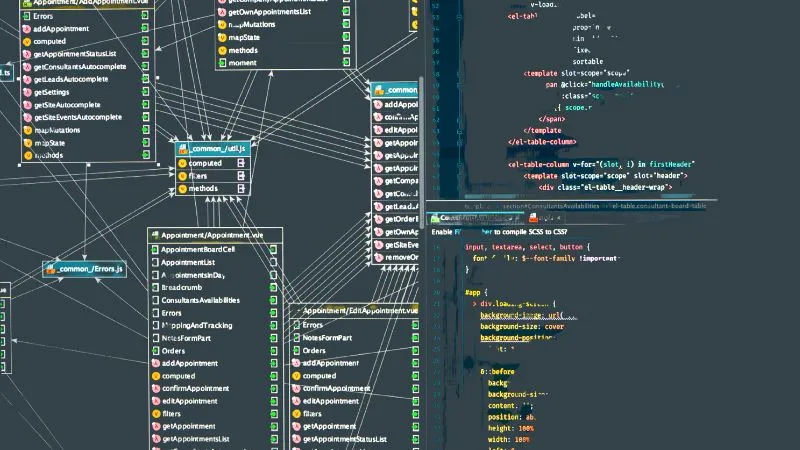Expand the folded div.loading CSS block arrow
The height and width of the screenshot is (450, 800).
472,303
